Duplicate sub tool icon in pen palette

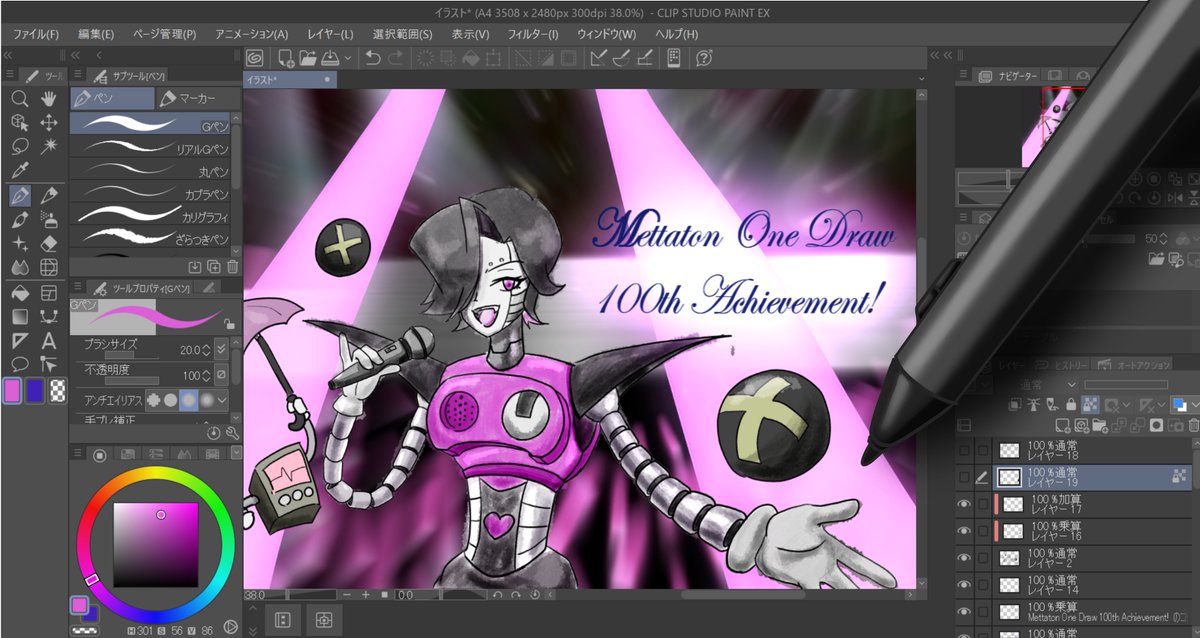pyautogui.click(x=213, y=267)
